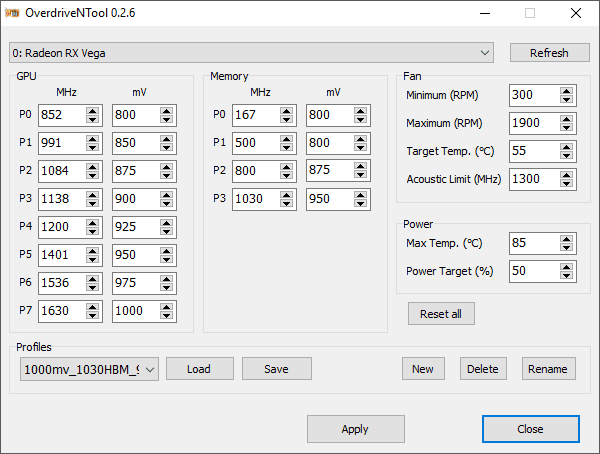600x454 pixels.
Task: Increase fan Maximum RPM up arrow
Action: coord(566,119)
